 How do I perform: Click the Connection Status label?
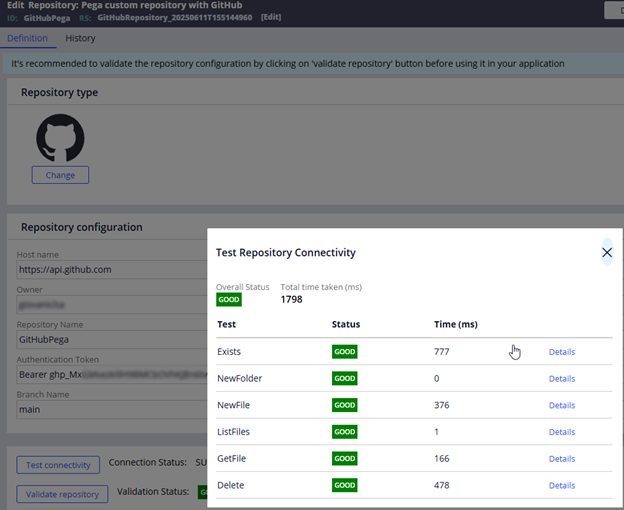[x=148, y=462]
